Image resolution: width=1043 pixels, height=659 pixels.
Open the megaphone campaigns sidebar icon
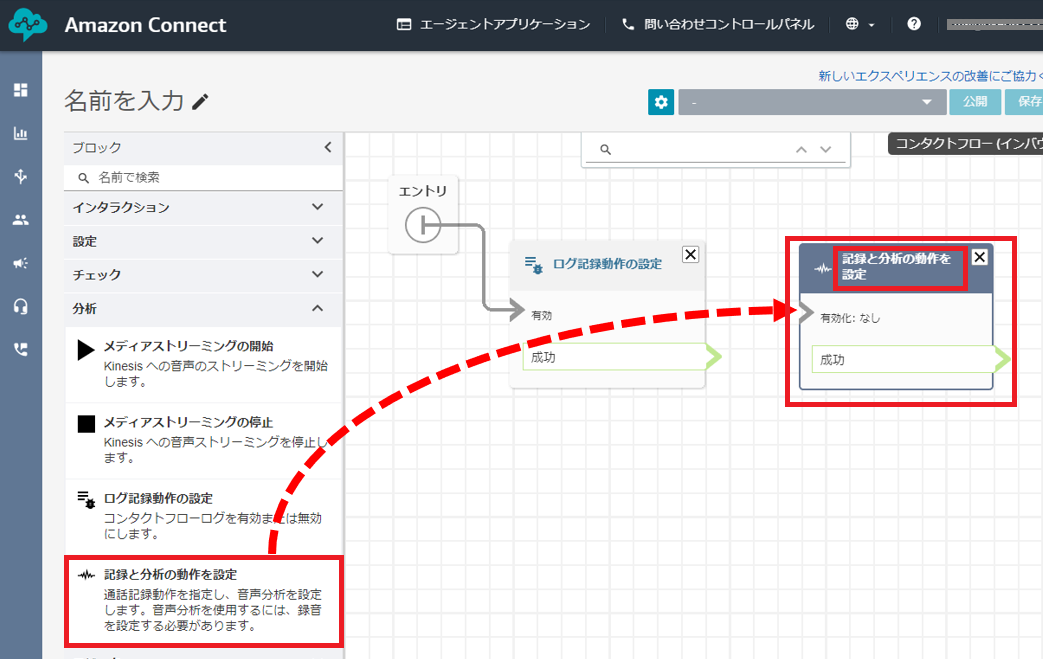tap(21, 263)
